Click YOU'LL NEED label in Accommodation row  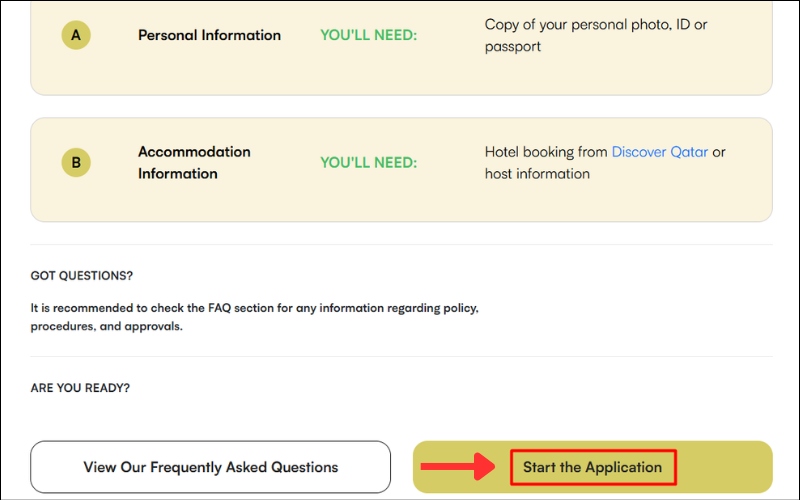tap(368, 163)
